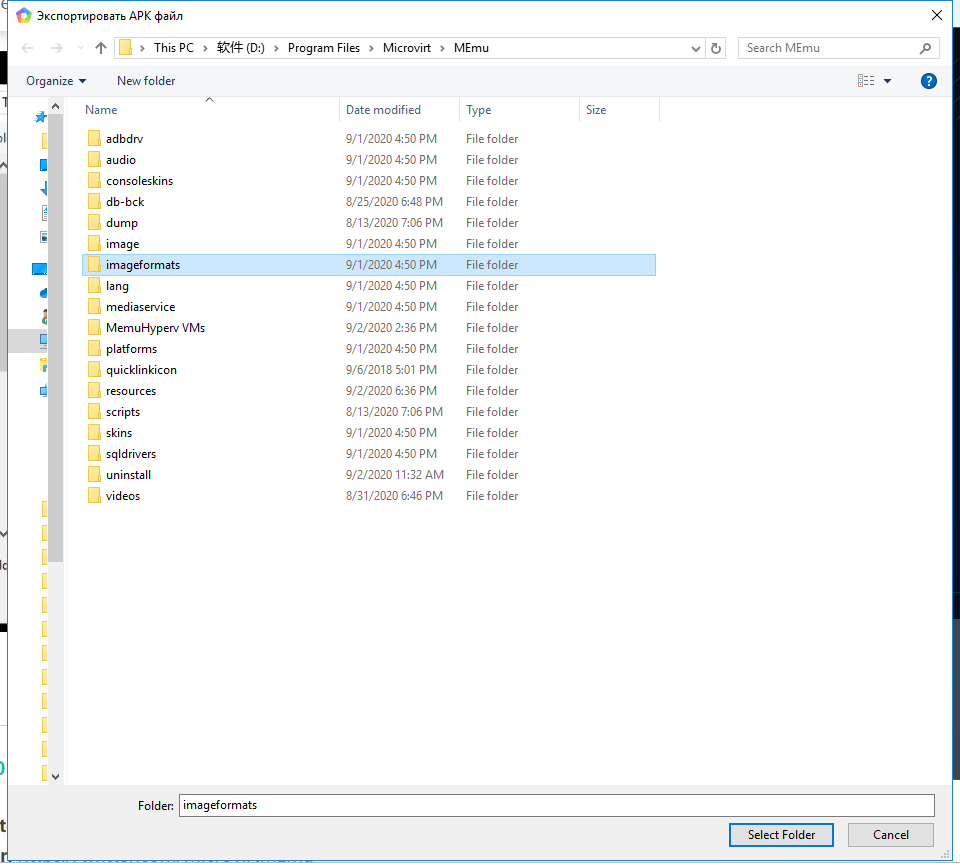The height and width of the screenshot is (868, 960).
Task: Click Program Files in the breadcrumb path
Action: tap(323, 48)
